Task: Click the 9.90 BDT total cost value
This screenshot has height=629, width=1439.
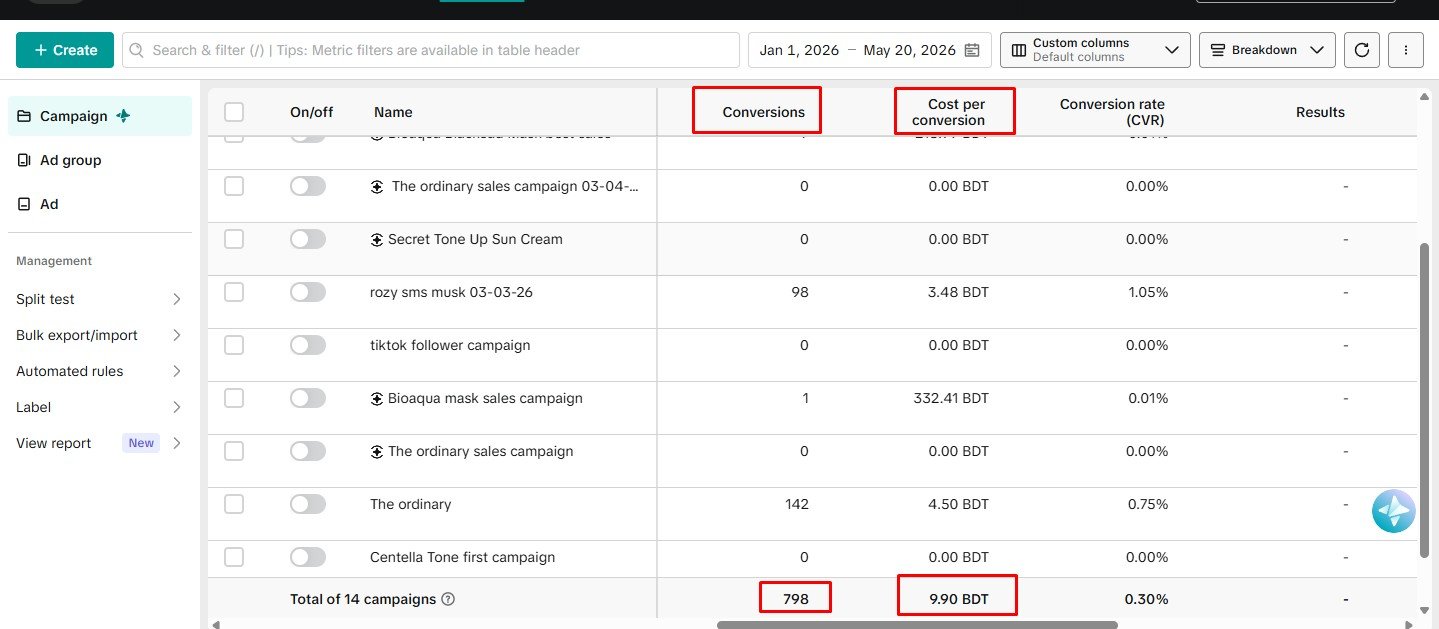Action: (957, 599)
